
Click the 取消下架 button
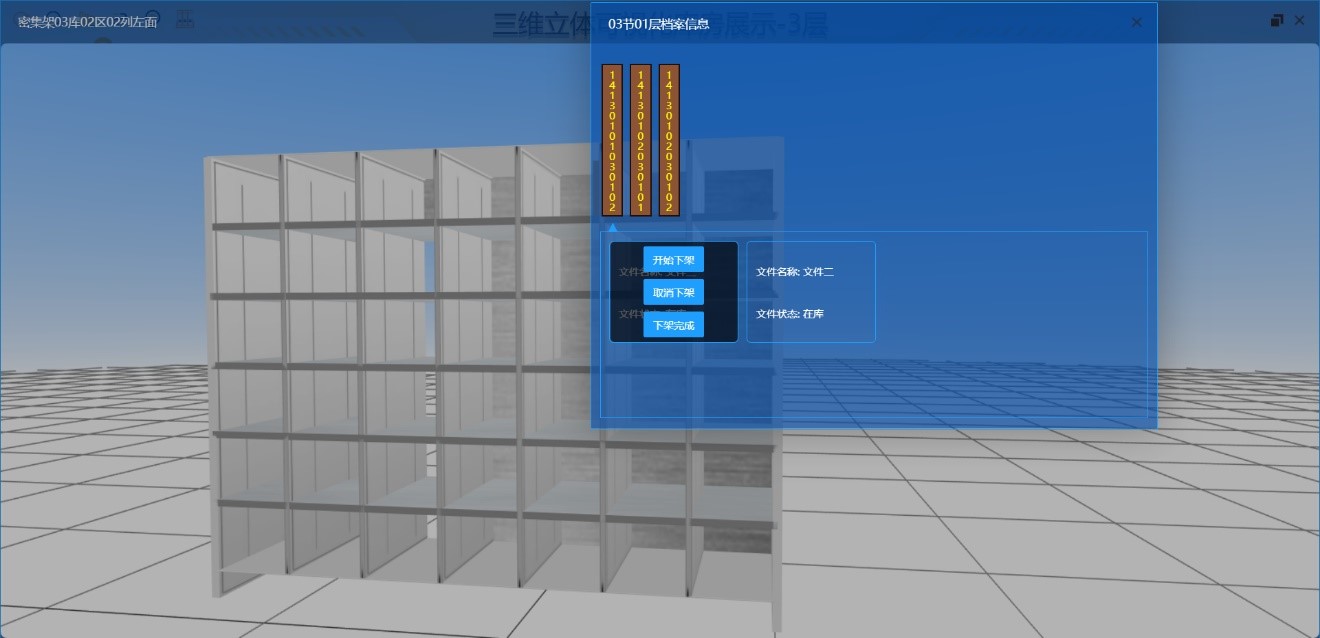coord(673,292)
